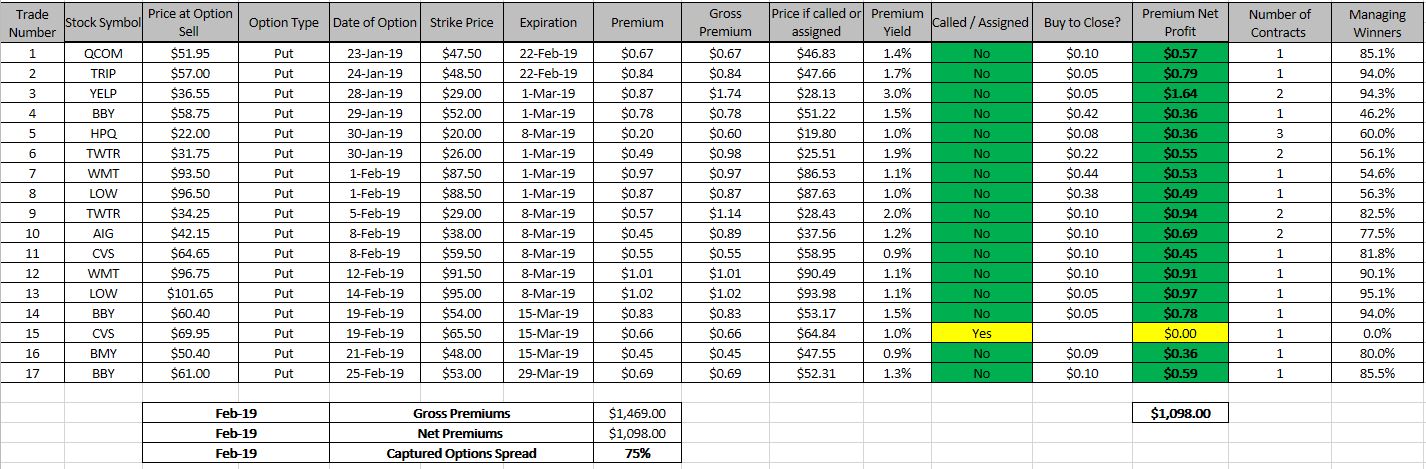The height and width of the screenshot is (469, 1426).
Task: Click trade number 17 cell
Action: pyautogui.click(x=32, y=374)
